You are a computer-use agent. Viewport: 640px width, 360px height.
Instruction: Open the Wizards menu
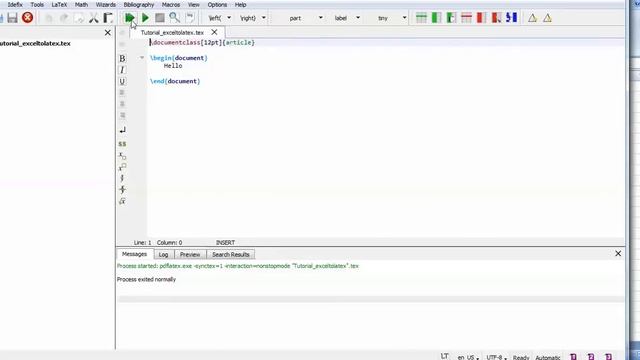coord(105,4)
